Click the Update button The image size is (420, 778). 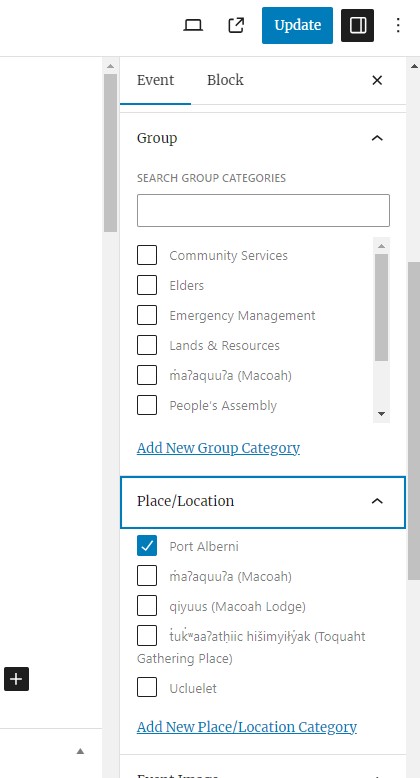pyautogui.click(x=297, y=25)
